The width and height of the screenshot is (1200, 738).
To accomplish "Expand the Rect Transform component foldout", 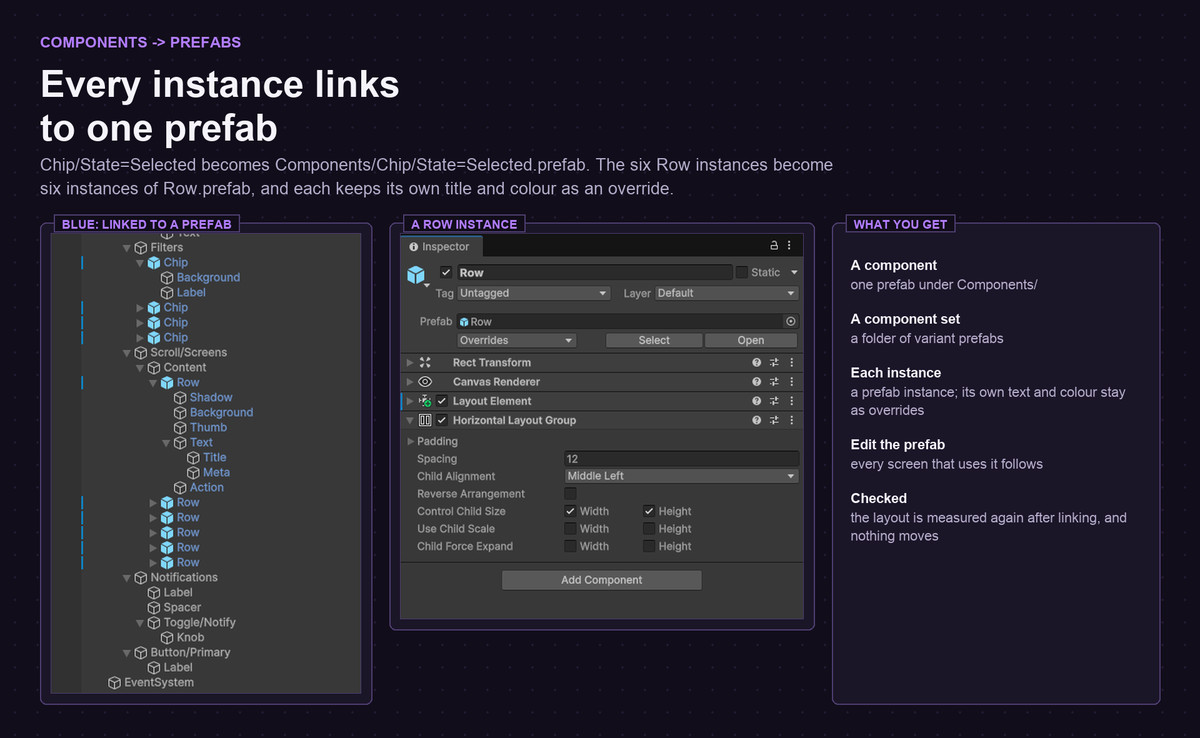I will [x=409, y=363].
